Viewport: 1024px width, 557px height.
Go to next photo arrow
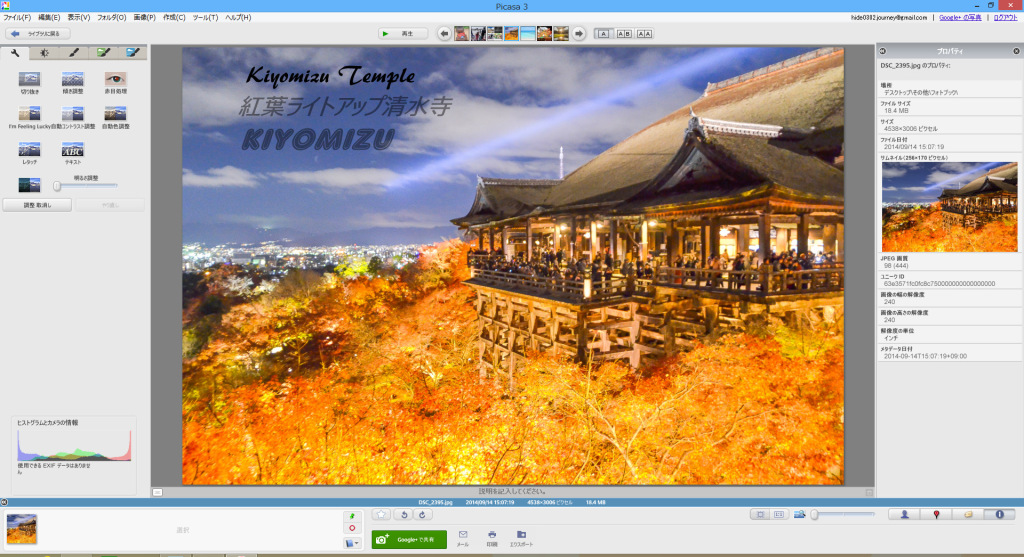coord(579,33)
